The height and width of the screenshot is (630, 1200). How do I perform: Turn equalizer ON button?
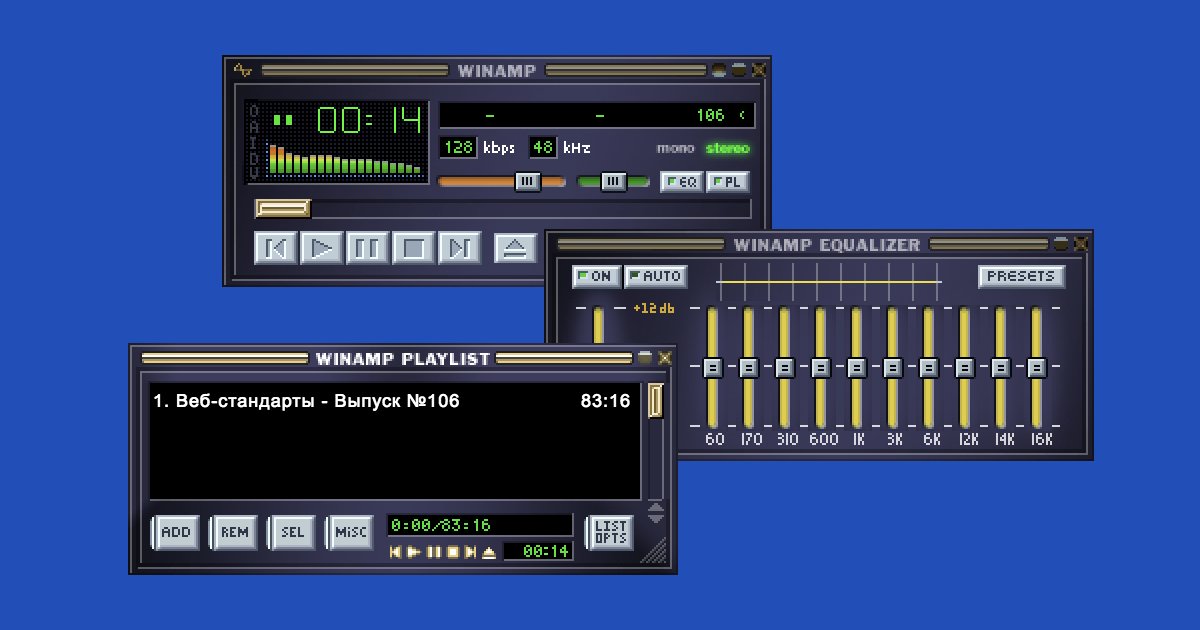pyautogui.click(x=595, y=276)
